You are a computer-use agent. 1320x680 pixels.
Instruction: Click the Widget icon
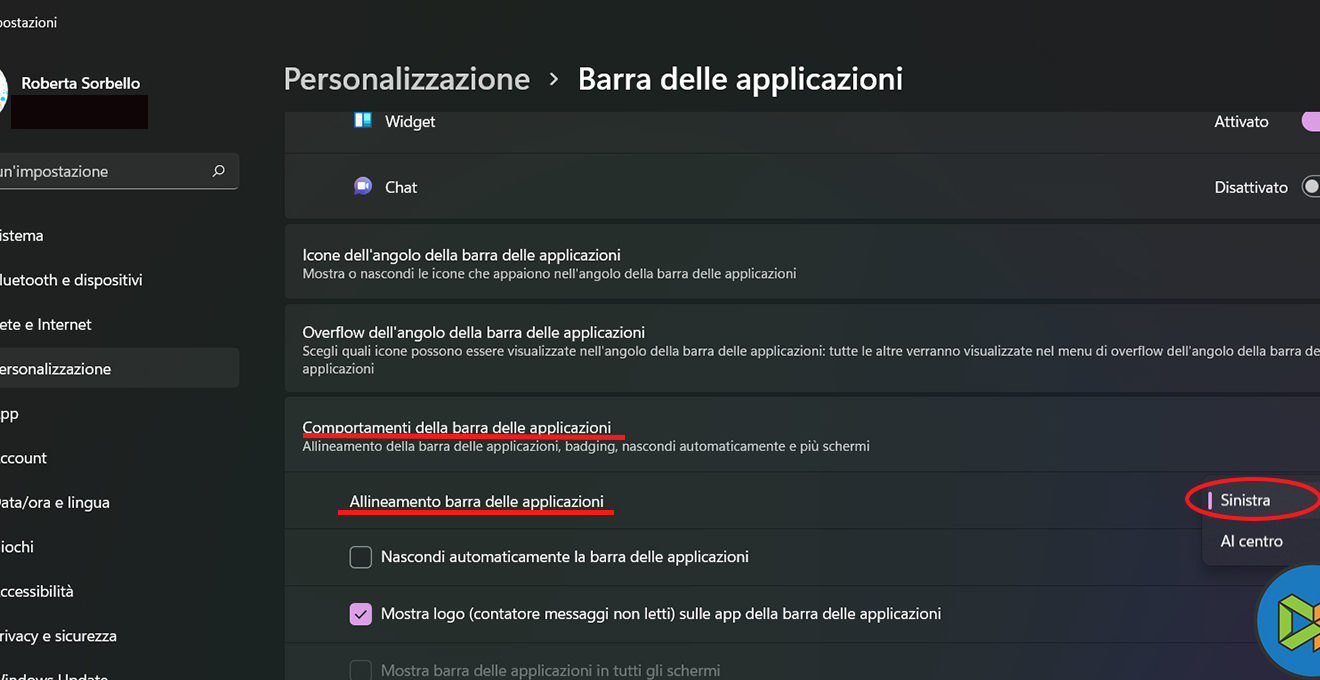362,121
